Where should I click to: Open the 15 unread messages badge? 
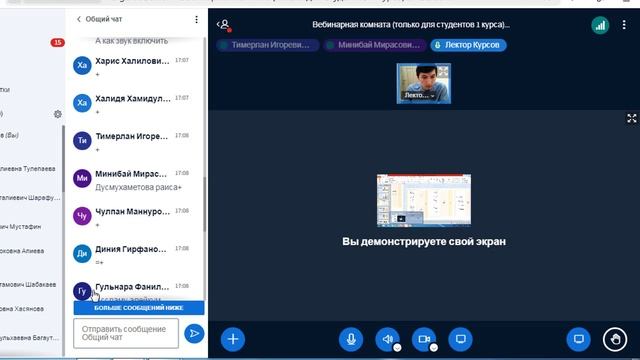(x=58, y=42)
